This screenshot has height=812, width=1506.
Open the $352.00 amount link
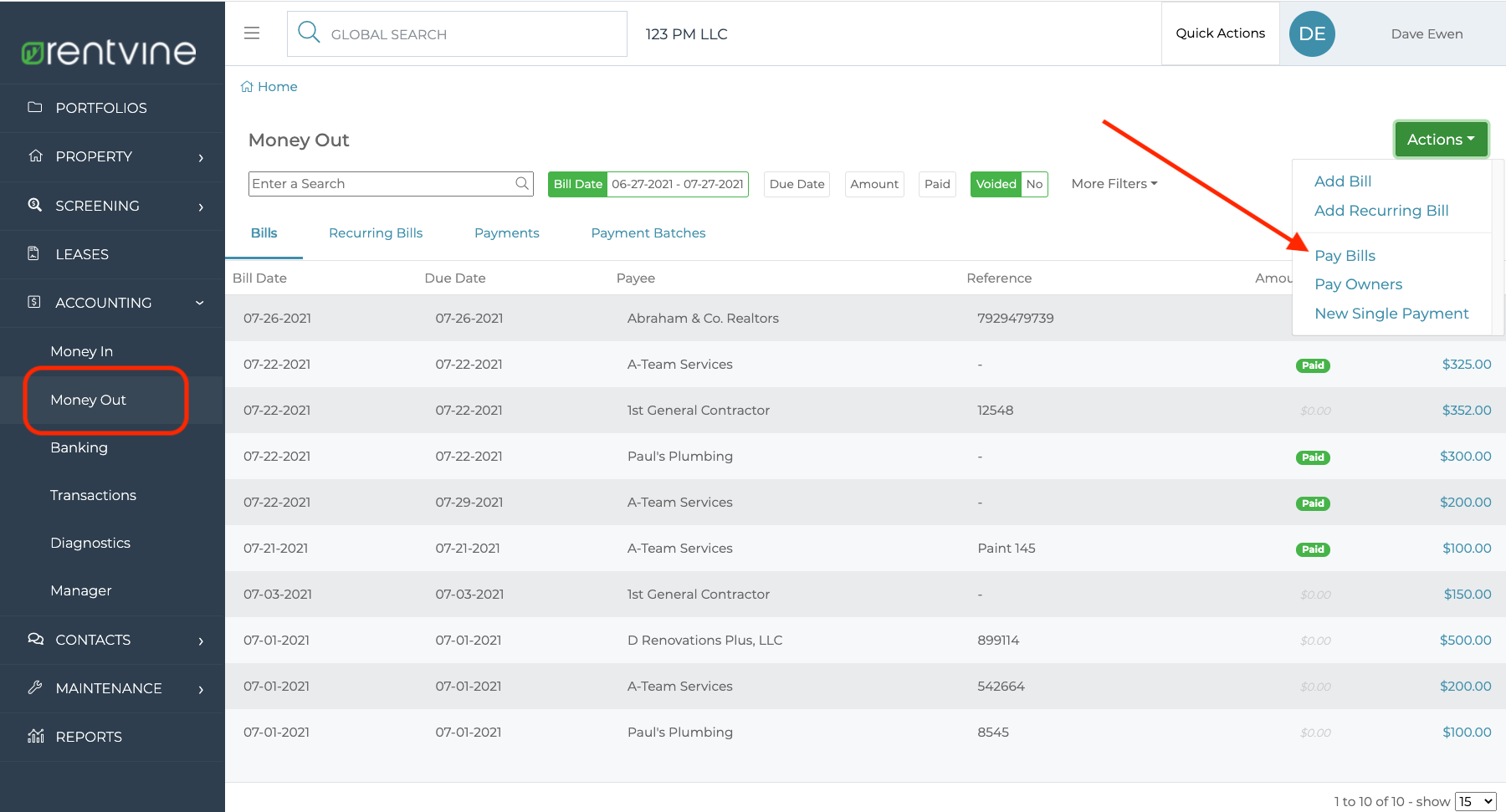[1466, 410]
